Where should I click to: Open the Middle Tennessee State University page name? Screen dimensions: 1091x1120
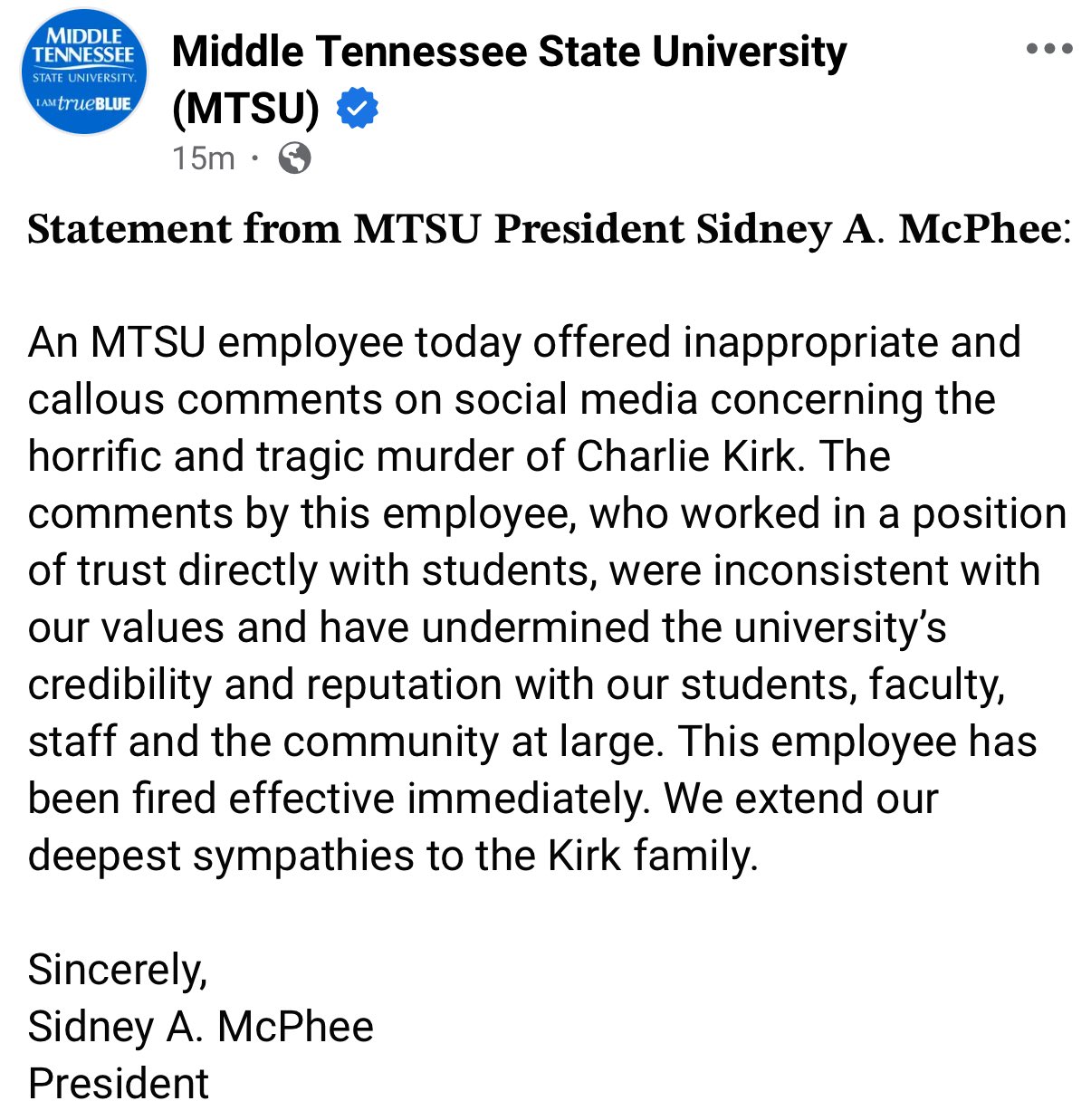coord(509,52)
